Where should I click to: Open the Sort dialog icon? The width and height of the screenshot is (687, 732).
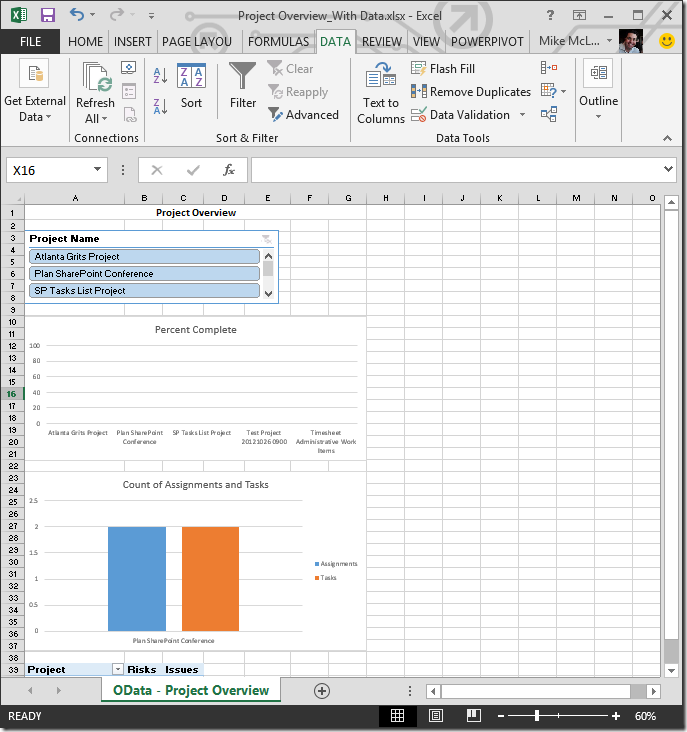[191, 86]
